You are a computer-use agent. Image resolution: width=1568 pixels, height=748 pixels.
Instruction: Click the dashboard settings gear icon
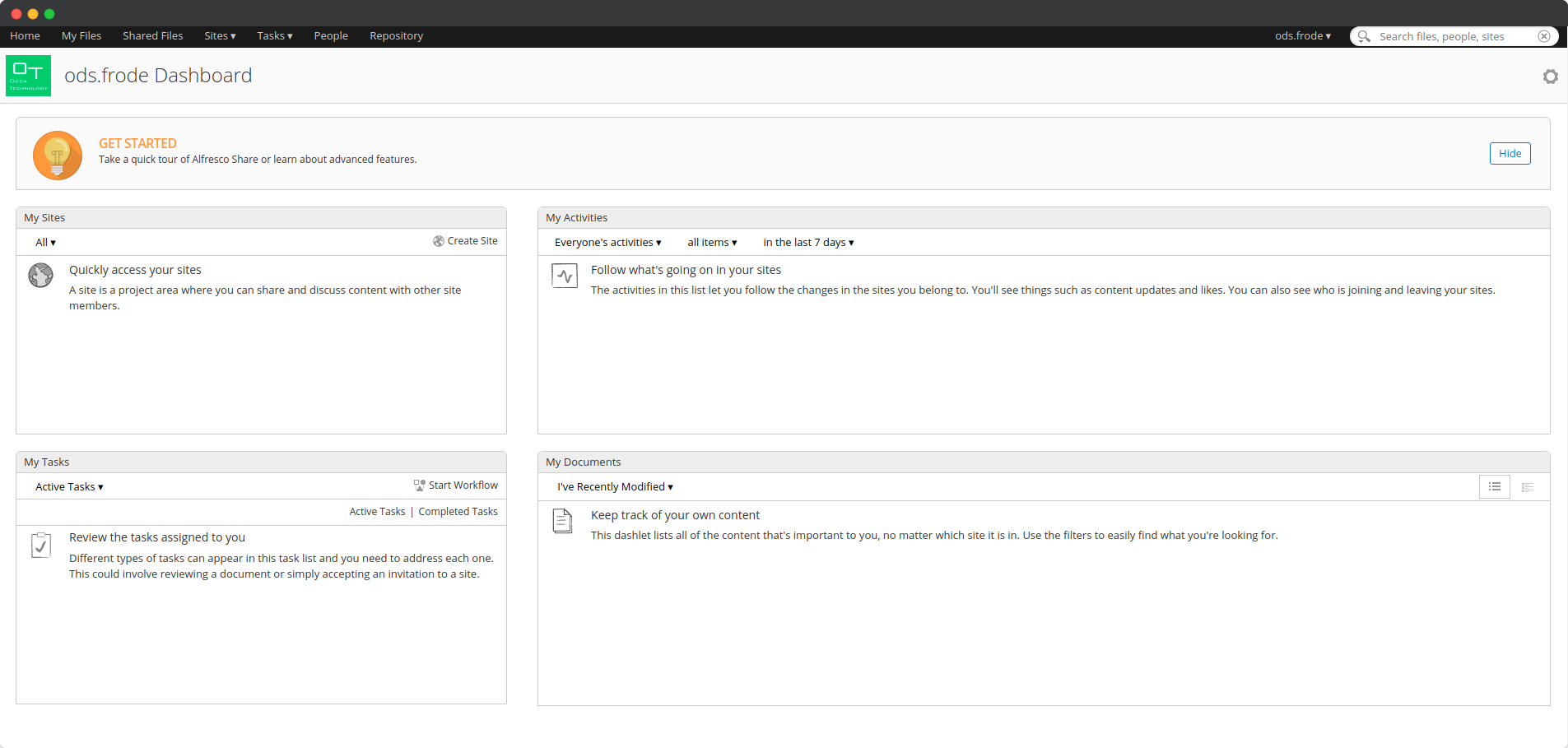pos(1550,77)
